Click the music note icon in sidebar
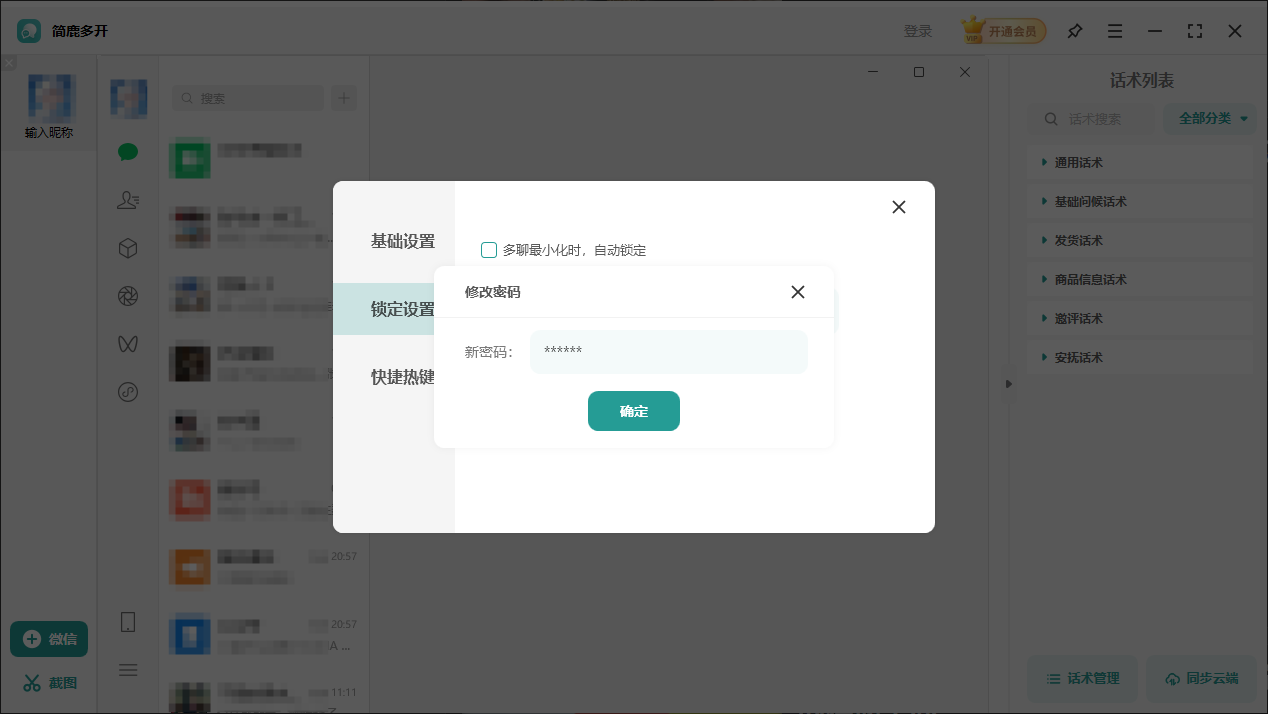Image resolution: width=1268 pixels, height=714 pixels. [x=128, y=392]
